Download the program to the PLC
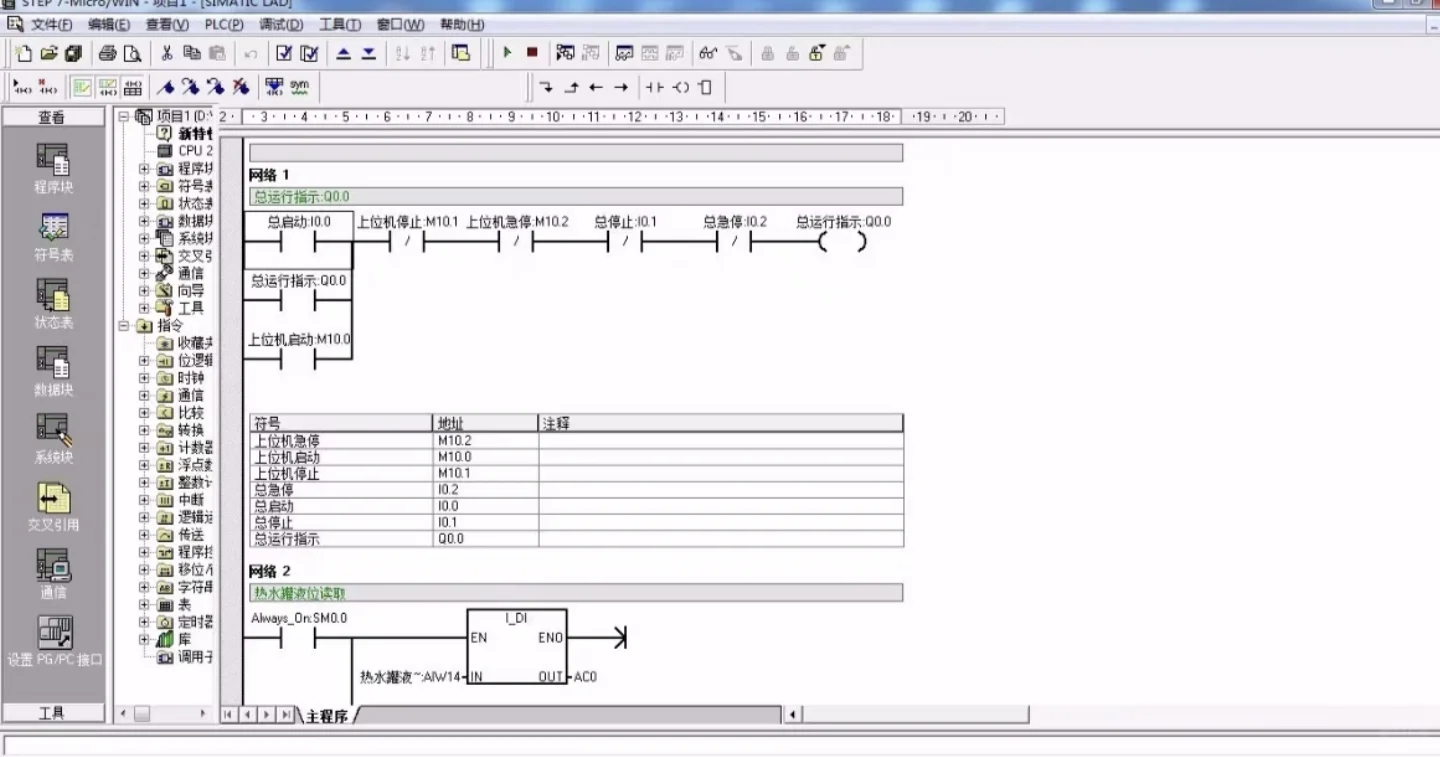 368,54
